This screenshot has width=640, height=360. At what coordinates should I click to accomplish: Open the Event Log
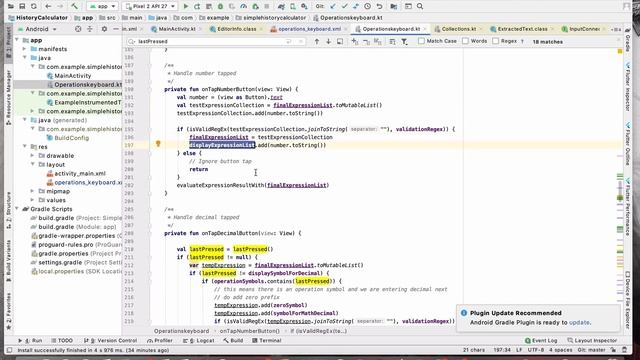pos(541,340)
